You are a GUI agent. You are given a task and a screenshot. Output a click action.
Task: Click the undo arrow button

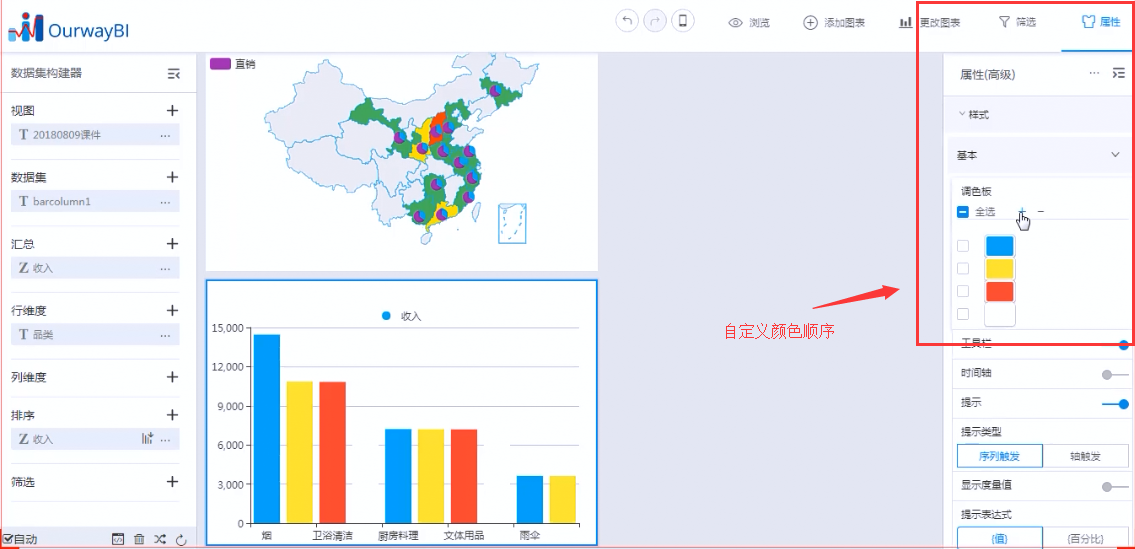(627, 21)
